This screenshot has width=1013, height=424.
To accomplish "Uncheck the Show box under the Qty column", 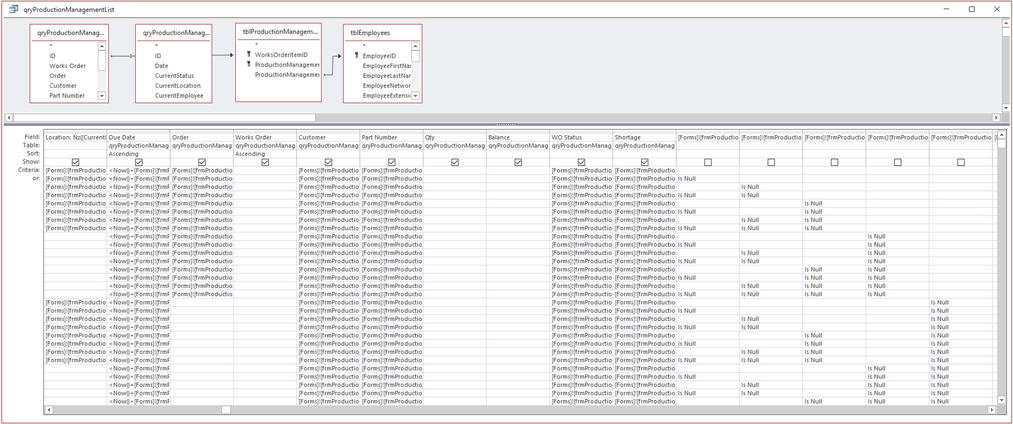I will coord(455,162).
